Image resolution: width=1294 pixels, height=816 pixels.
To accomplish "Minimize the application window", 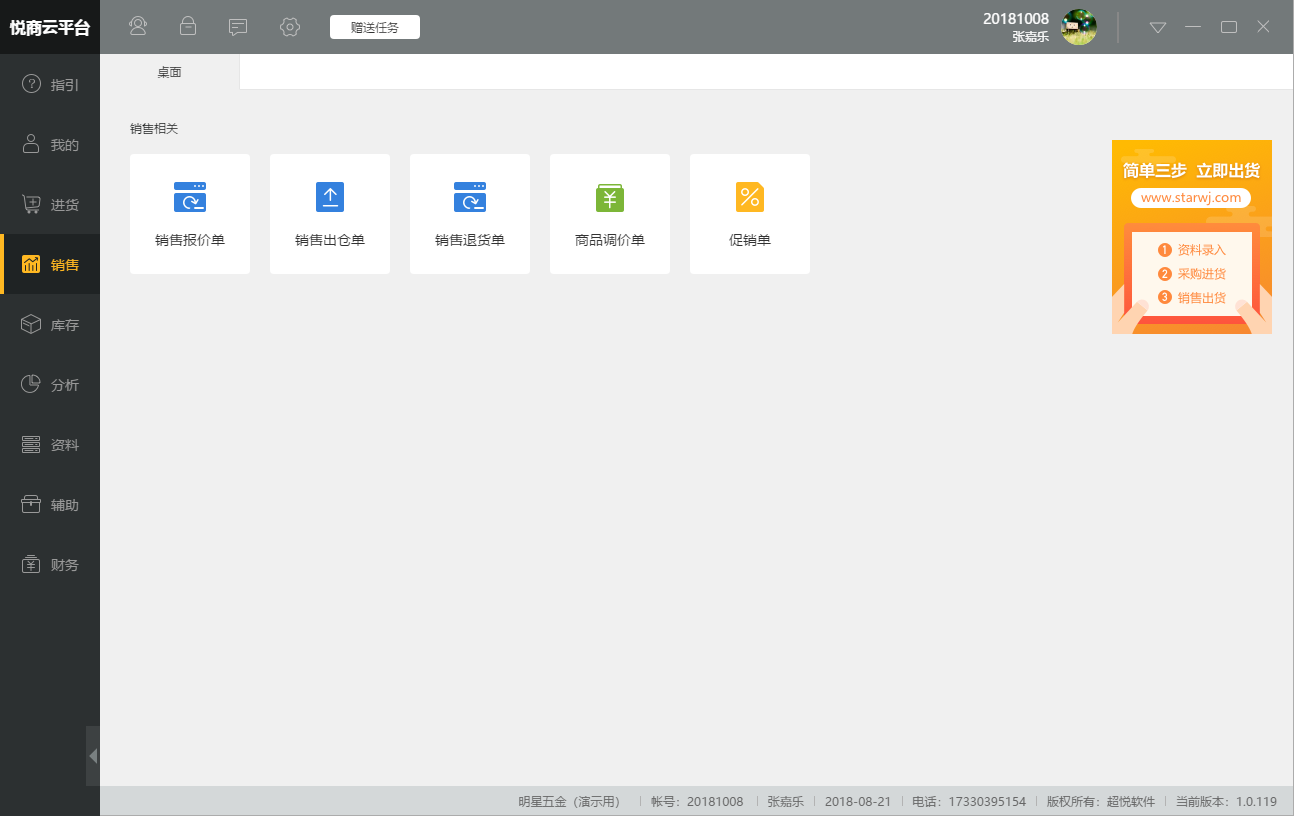I will click(x=1193, y=27).
